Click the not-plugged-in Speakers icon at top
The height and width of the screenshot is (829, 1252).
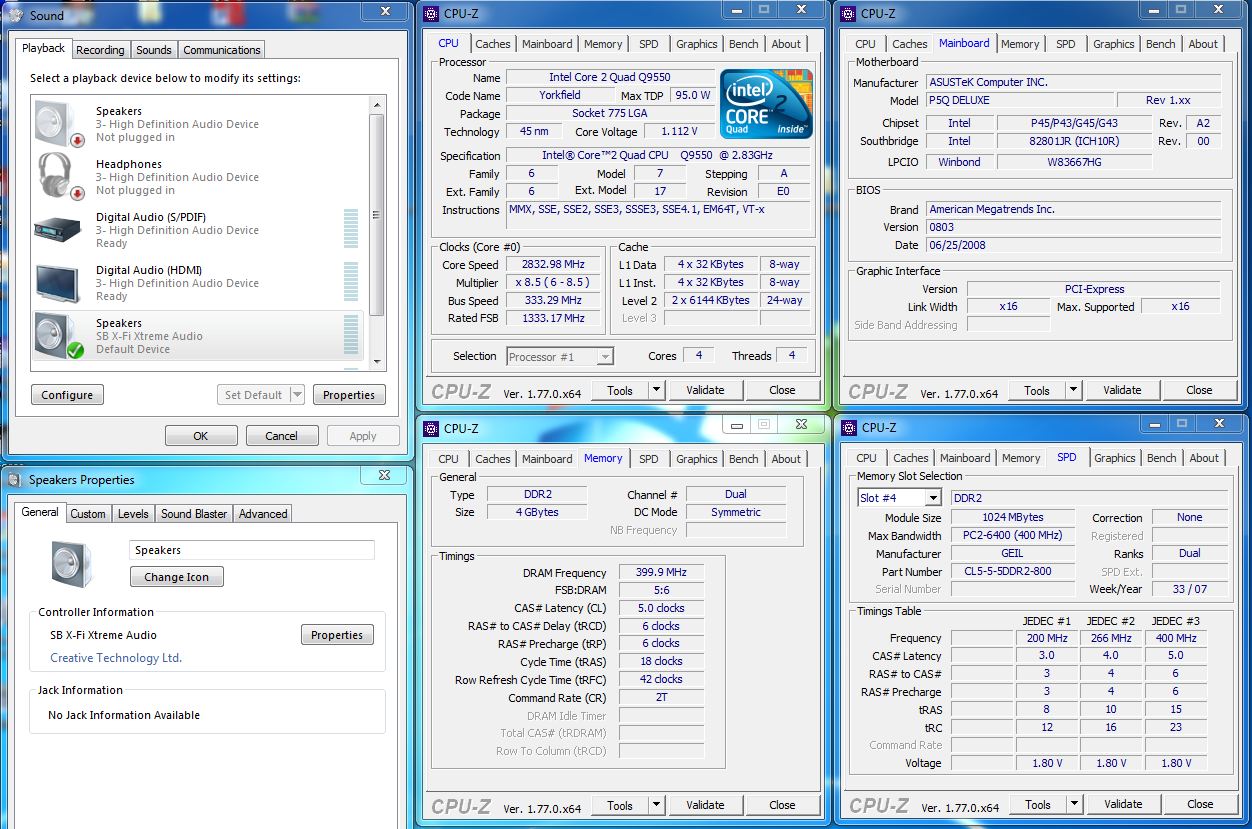pos(56,124)
